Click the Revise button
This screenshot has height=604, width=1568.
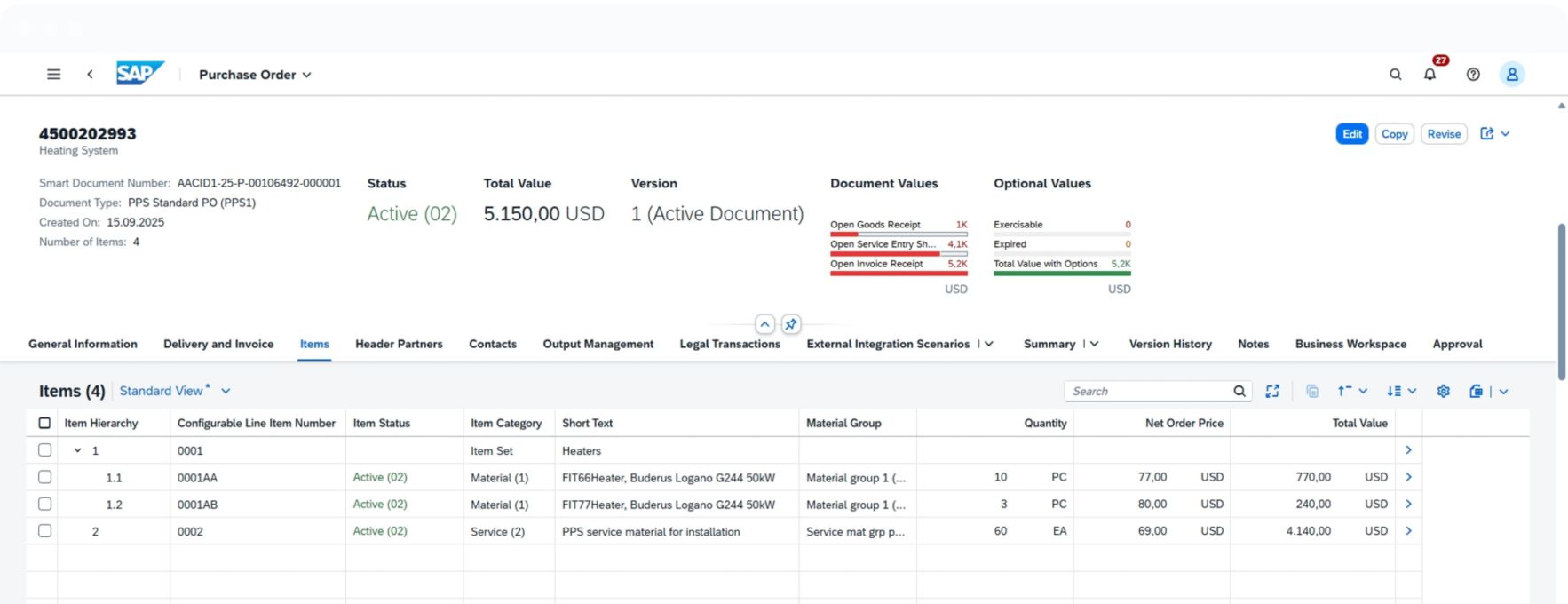tap(1443, 134)
